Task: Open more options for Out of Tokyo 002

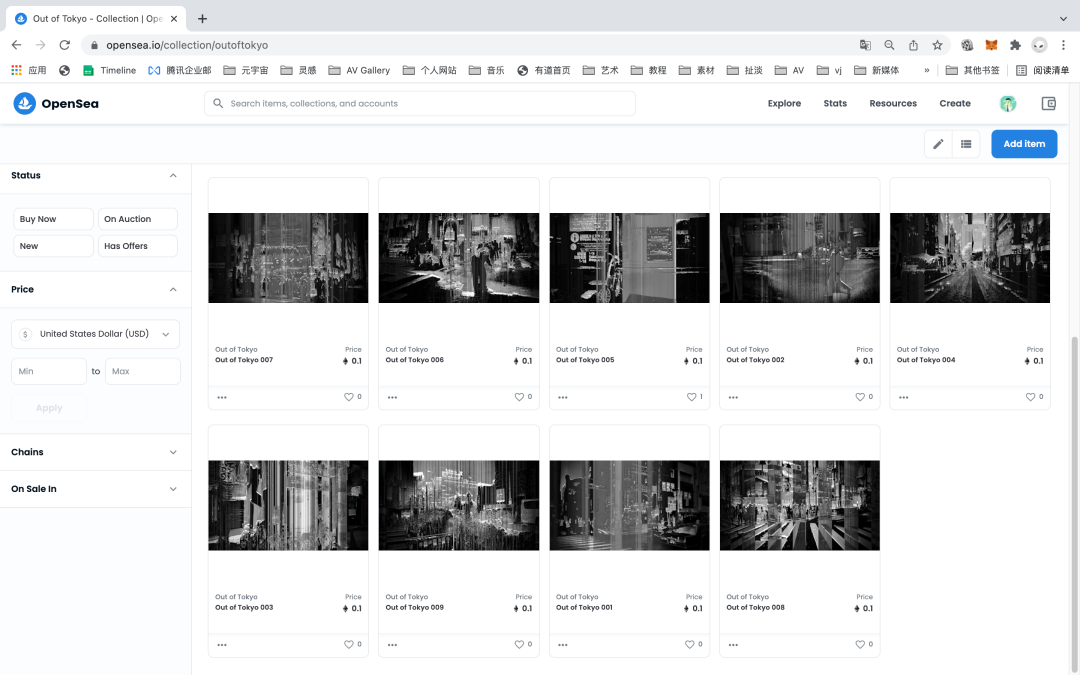Action: tap(734, 397)
